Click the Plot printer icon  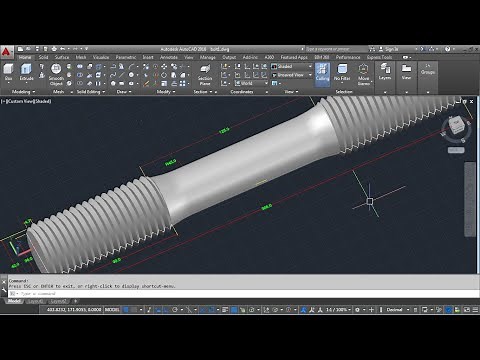(54, 49)
